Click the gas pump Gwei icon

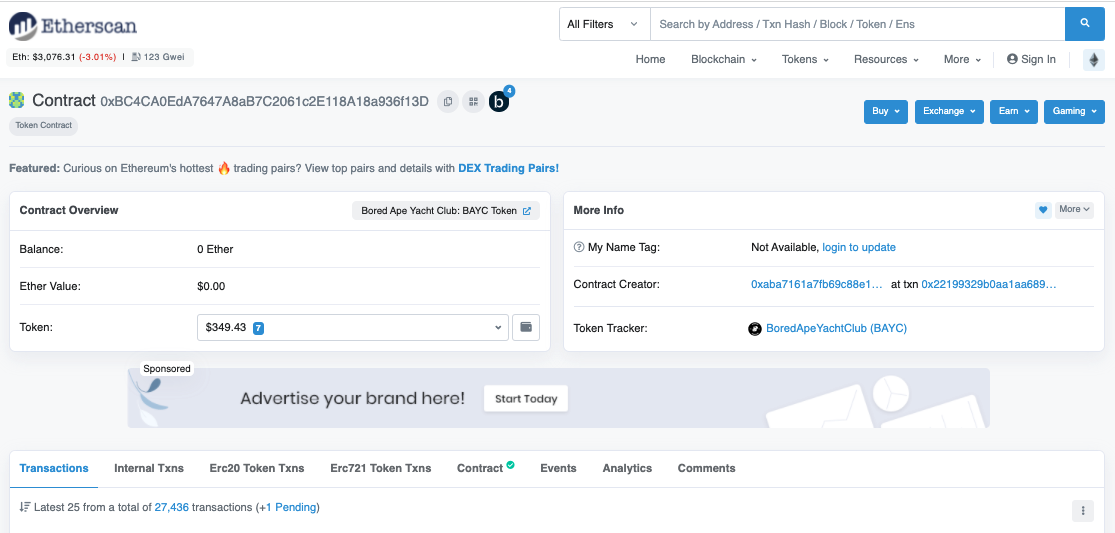pos(136,57)
